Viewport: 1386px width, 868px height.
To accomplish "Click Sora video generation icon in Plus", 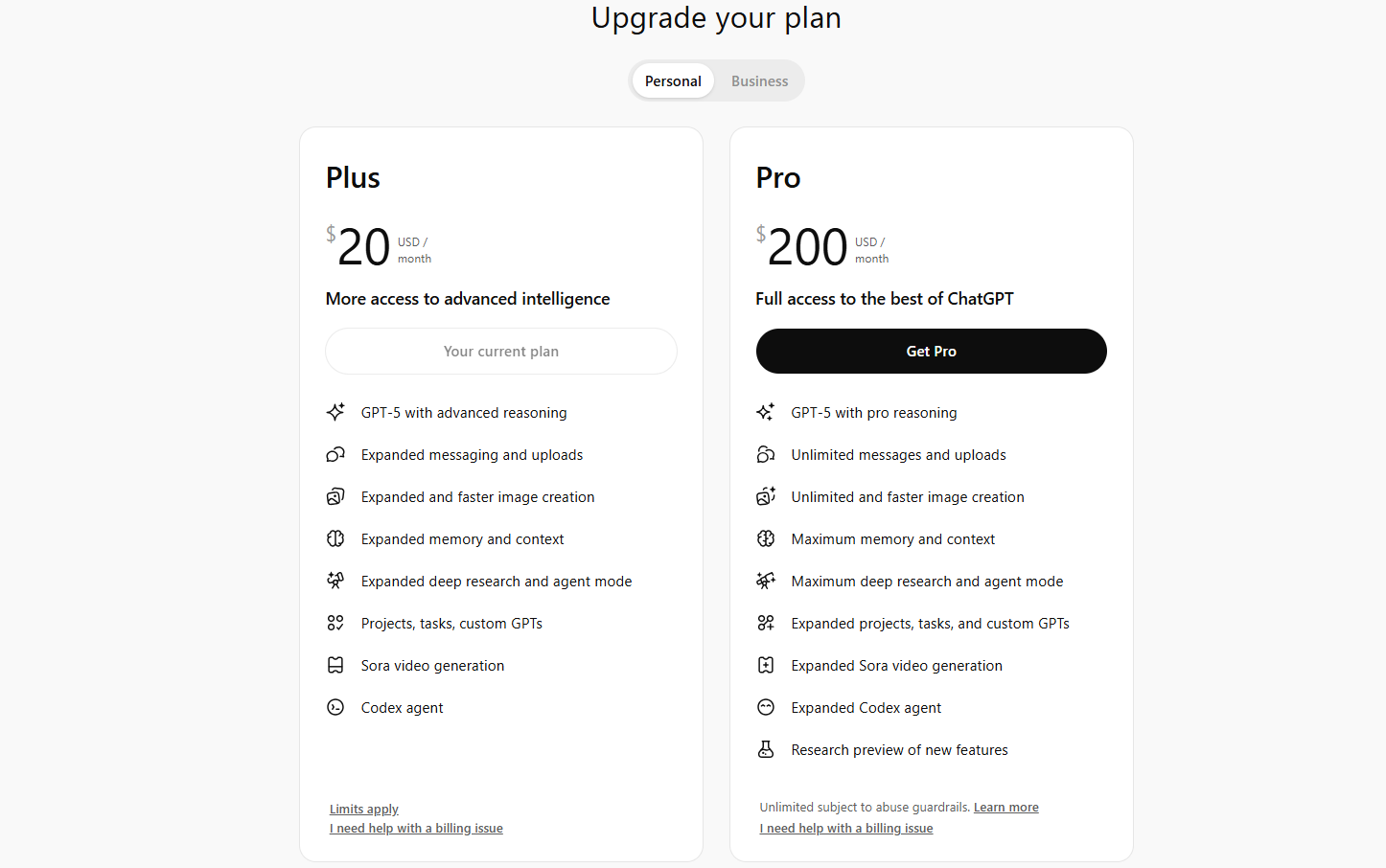I will point(335,666).
